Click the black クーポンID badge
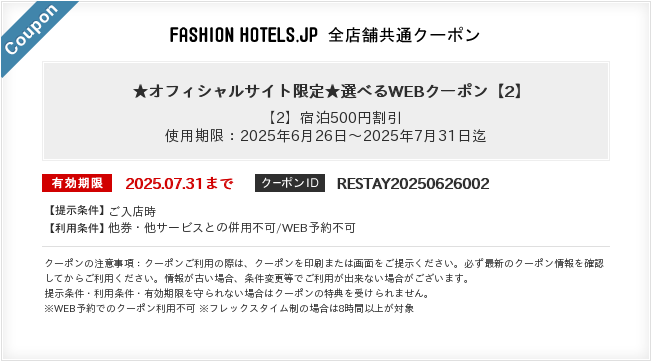654x362 pixels. tap(290, 183)
